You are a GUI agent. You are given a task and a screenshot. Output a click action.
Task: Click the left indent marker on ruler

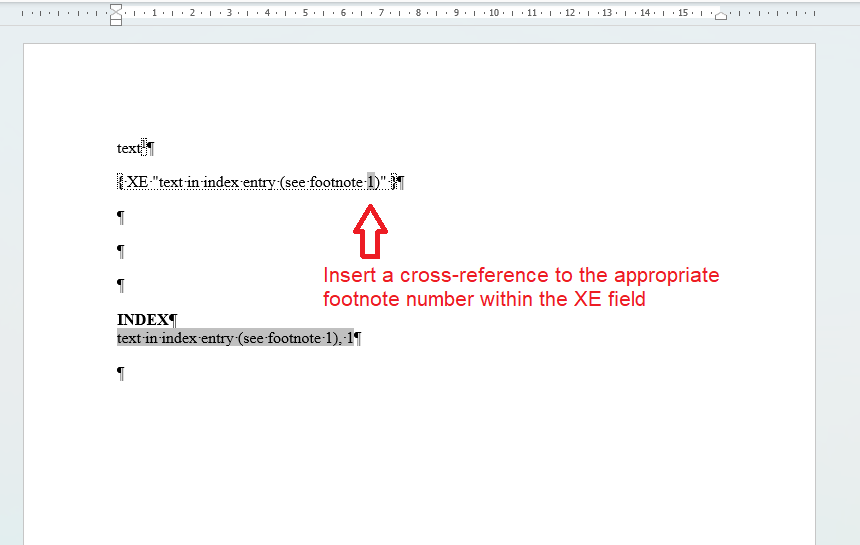(116, 15)
